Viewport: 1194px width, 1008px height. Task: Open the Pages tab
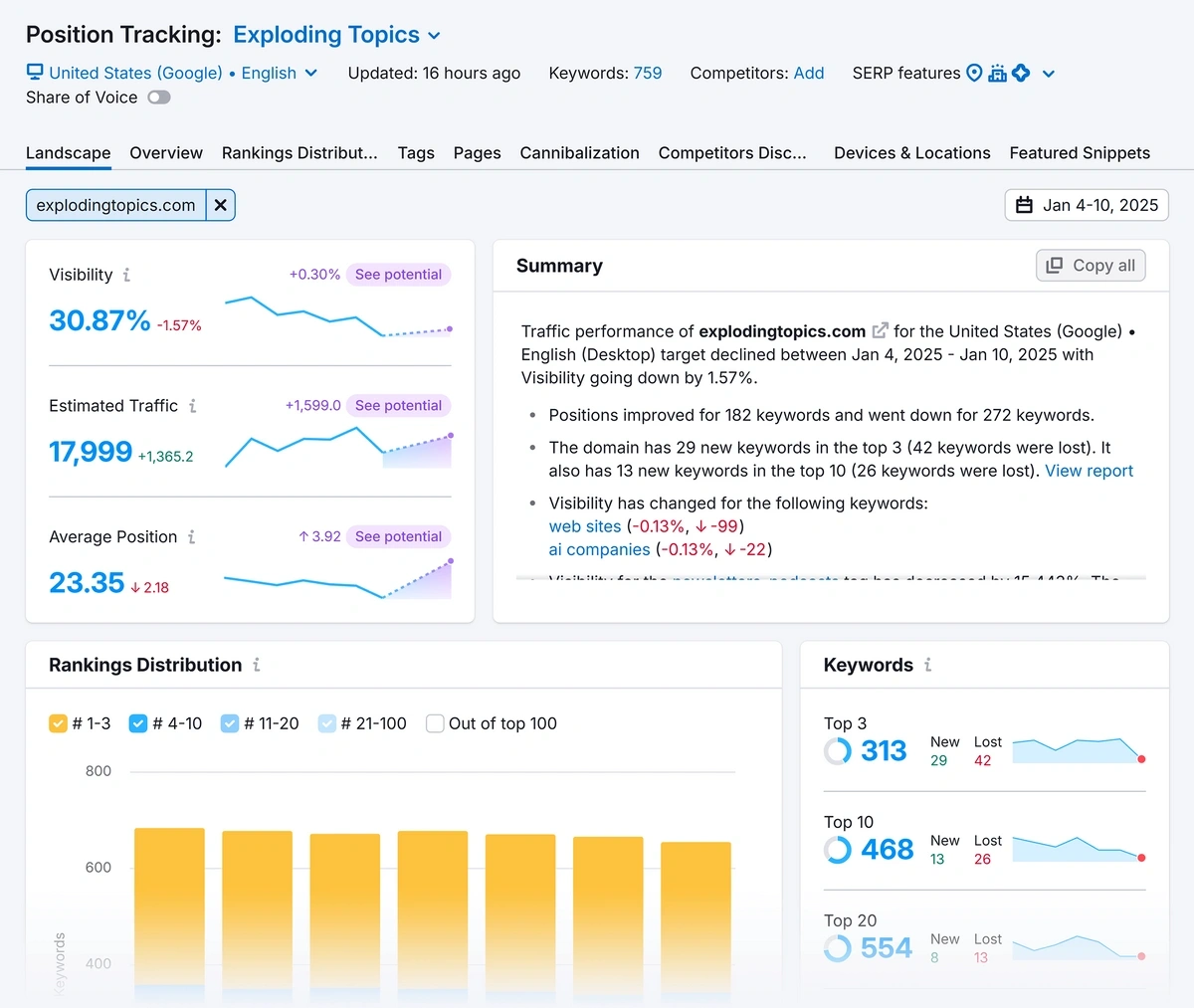click(x=477, y=153)
